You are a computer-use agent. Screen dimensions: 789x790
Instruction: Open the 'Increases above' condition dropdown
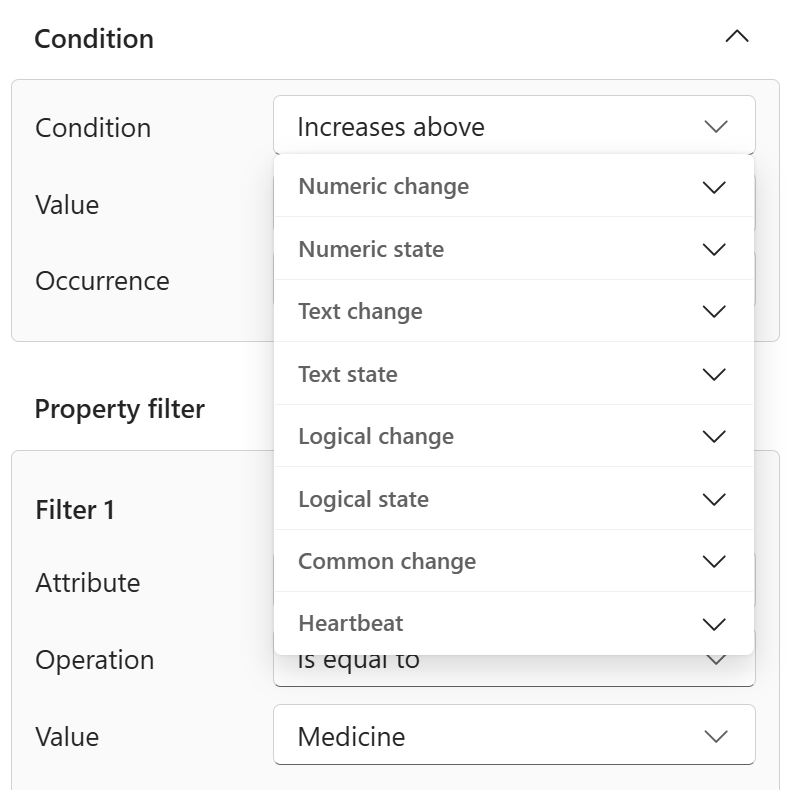[514, 125]
